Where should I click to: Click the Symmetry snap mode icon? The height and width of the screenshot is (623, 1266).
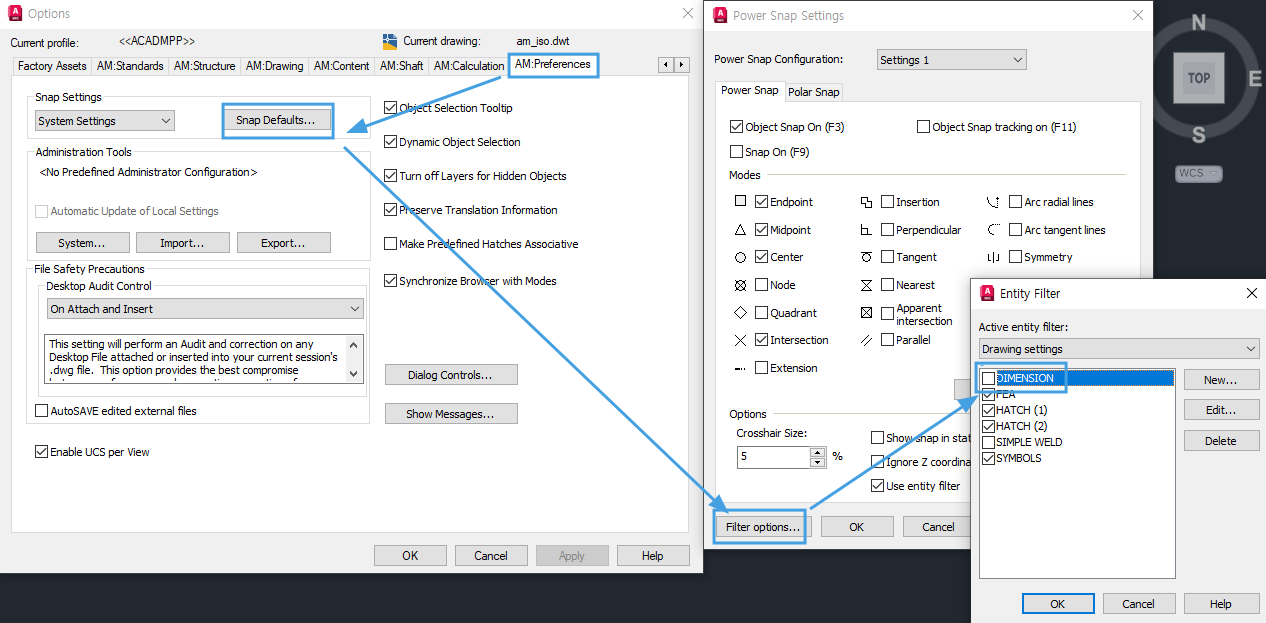pyautogui.click(x=993, y=257)
